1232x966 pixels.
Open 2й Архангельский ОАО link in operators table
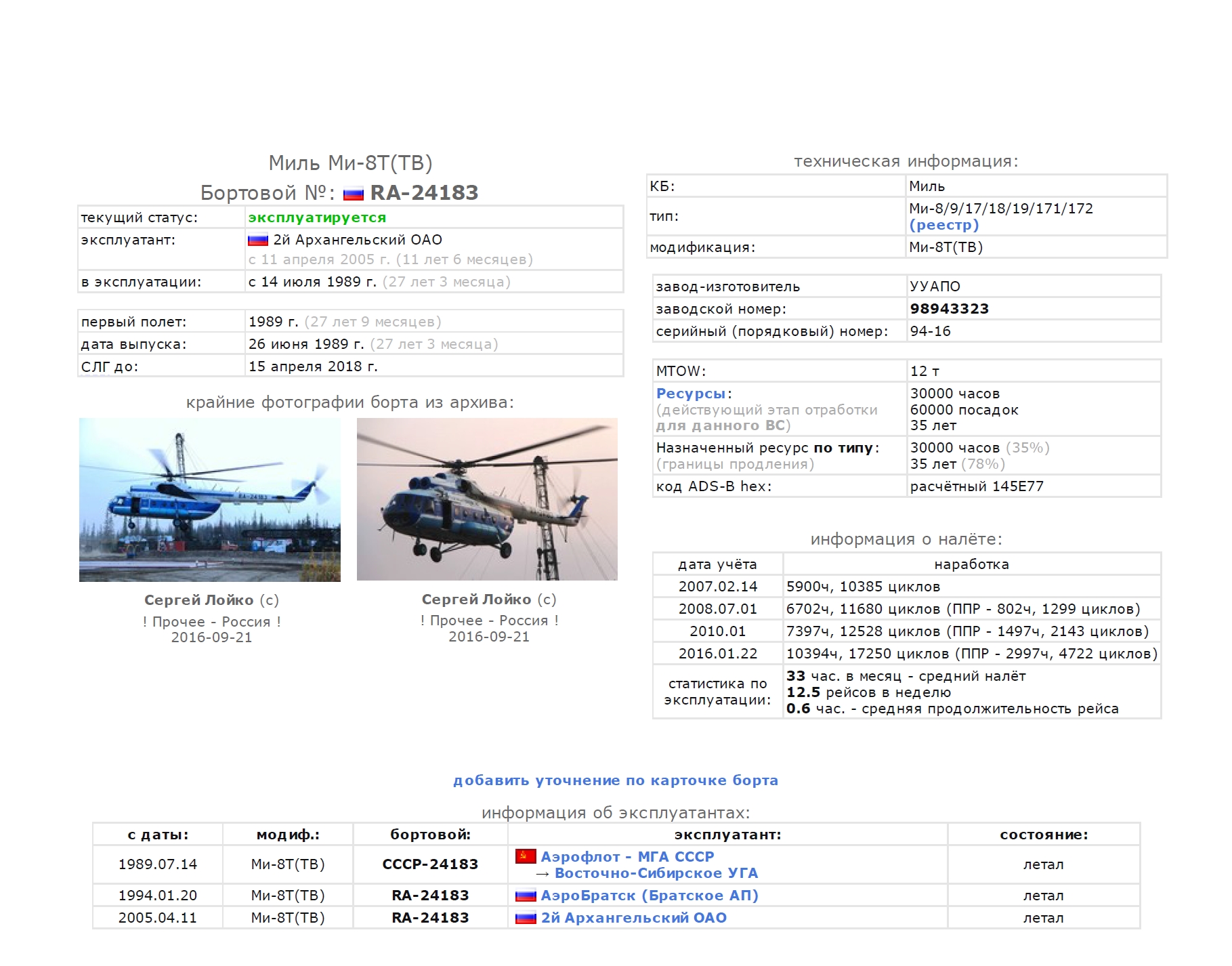(633, 918)
